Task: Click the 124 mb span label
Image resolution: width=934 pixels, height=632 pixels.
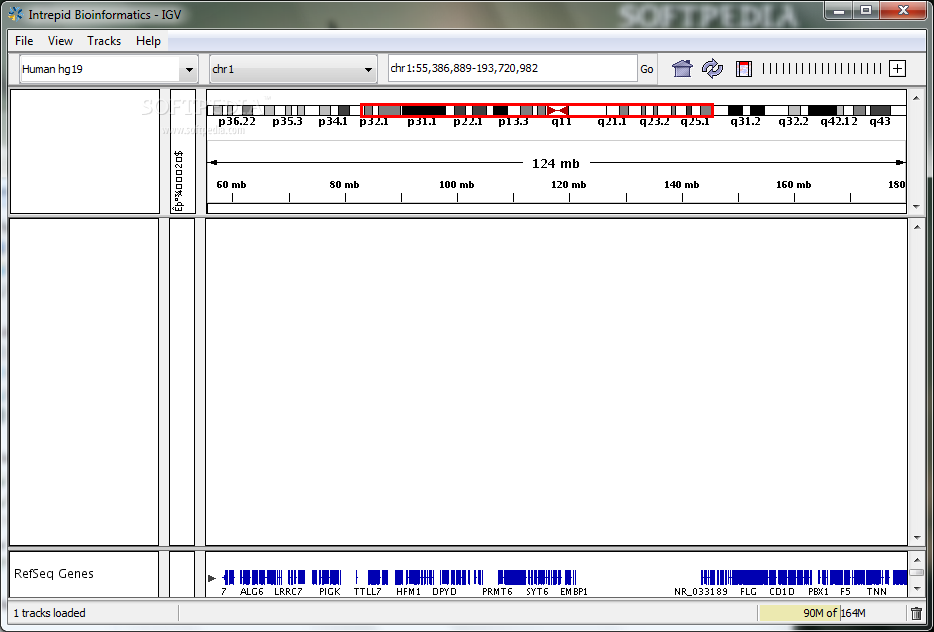Action: tap(556, 163)
